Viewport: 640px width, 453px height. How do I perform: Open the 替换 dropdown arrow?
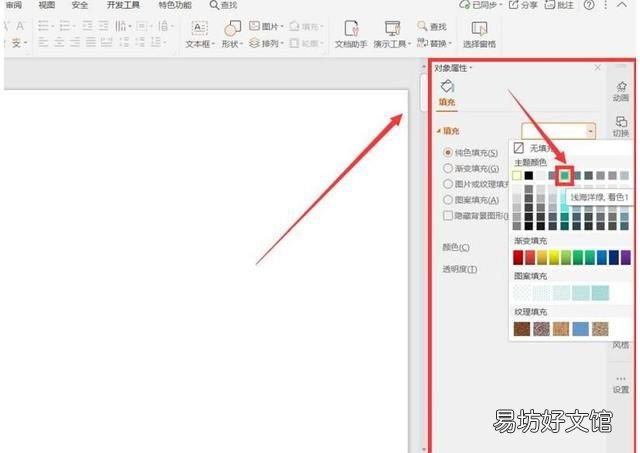pyautogui.click(x=450, y=43)
